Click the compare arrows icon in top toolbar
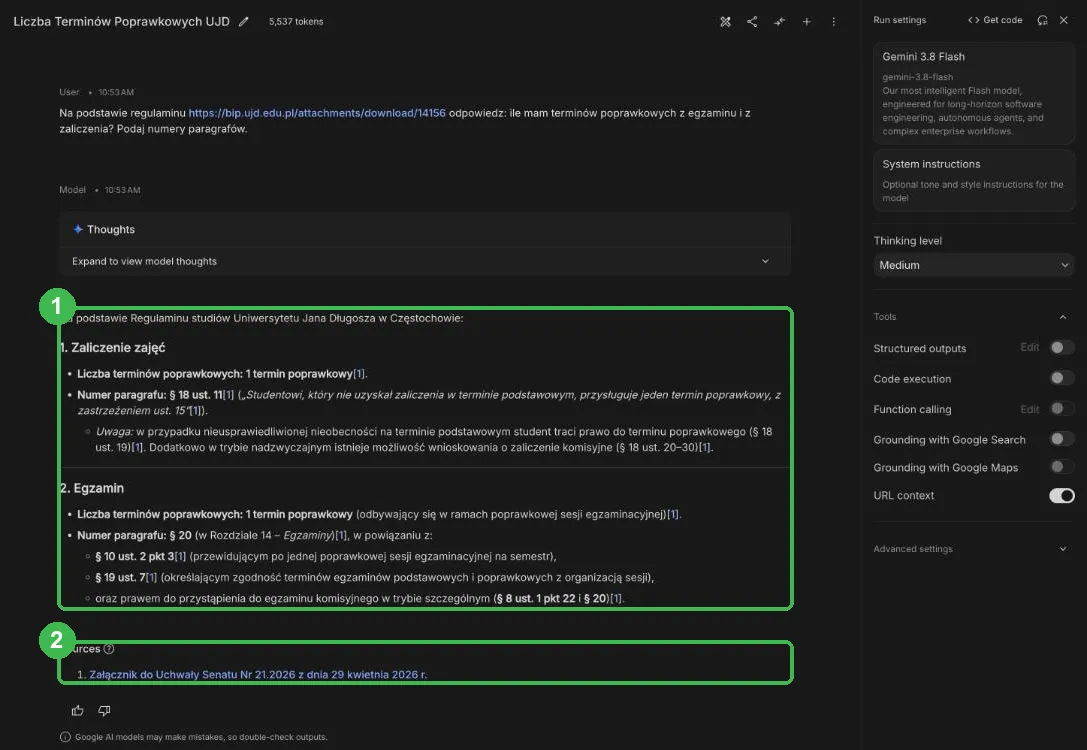 (x=779, y=21)
